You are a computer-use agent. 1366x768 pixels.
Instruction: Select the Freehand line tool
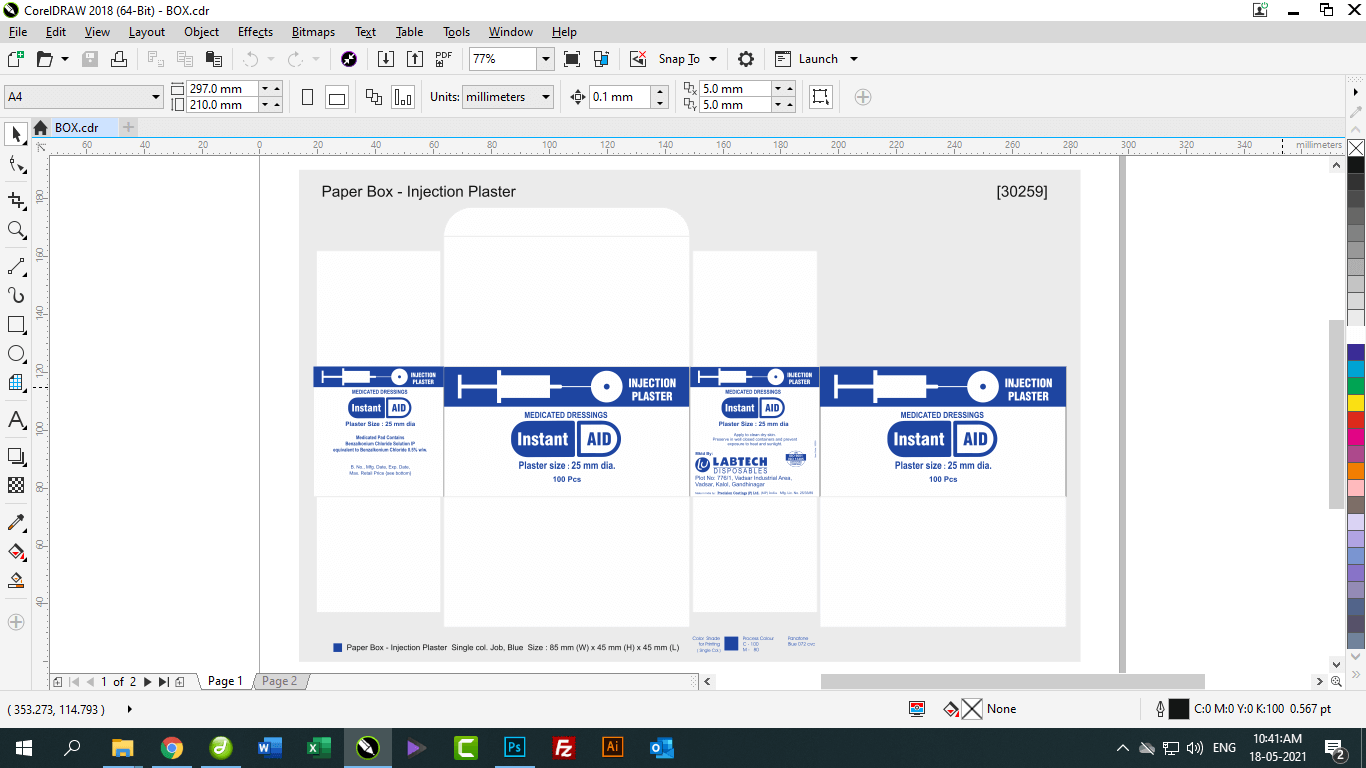click(x=16, y=266)
